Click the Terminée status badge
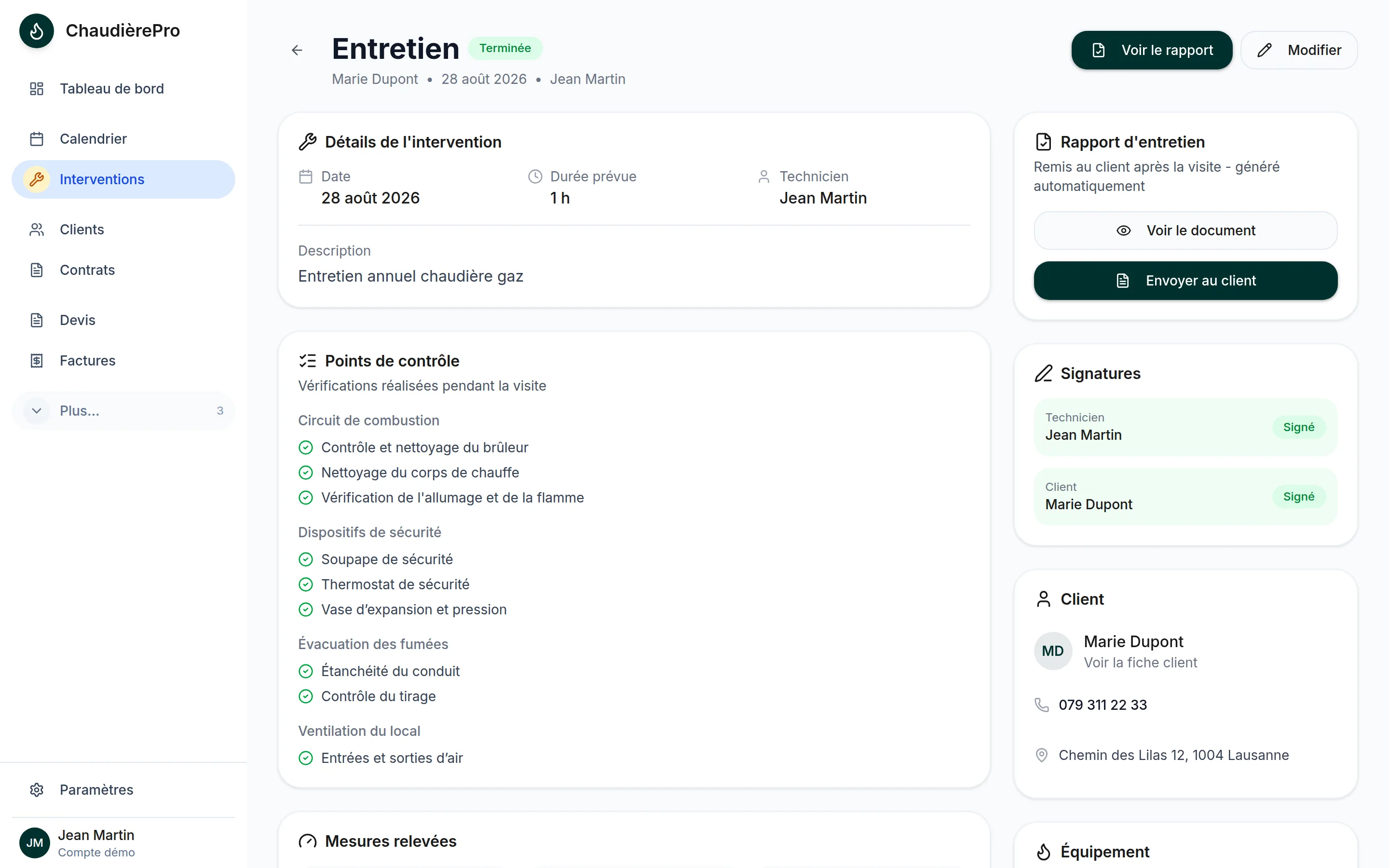The image size is (1389, 868). click(505, 48)
